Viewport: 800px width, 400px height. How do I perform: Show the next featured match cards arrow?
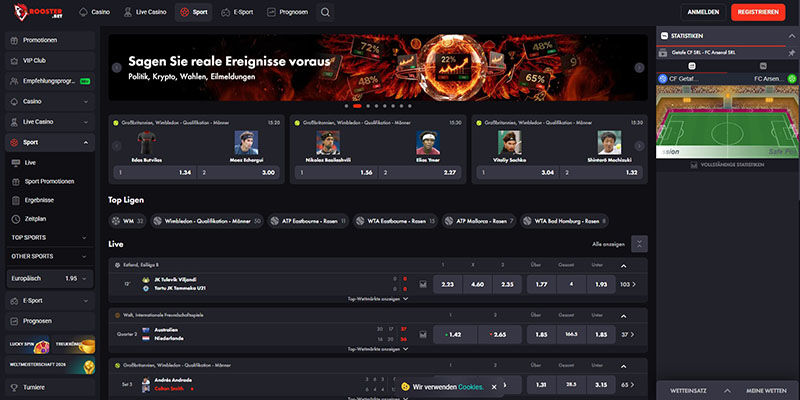pyautogui.click(x=639, y=146)
